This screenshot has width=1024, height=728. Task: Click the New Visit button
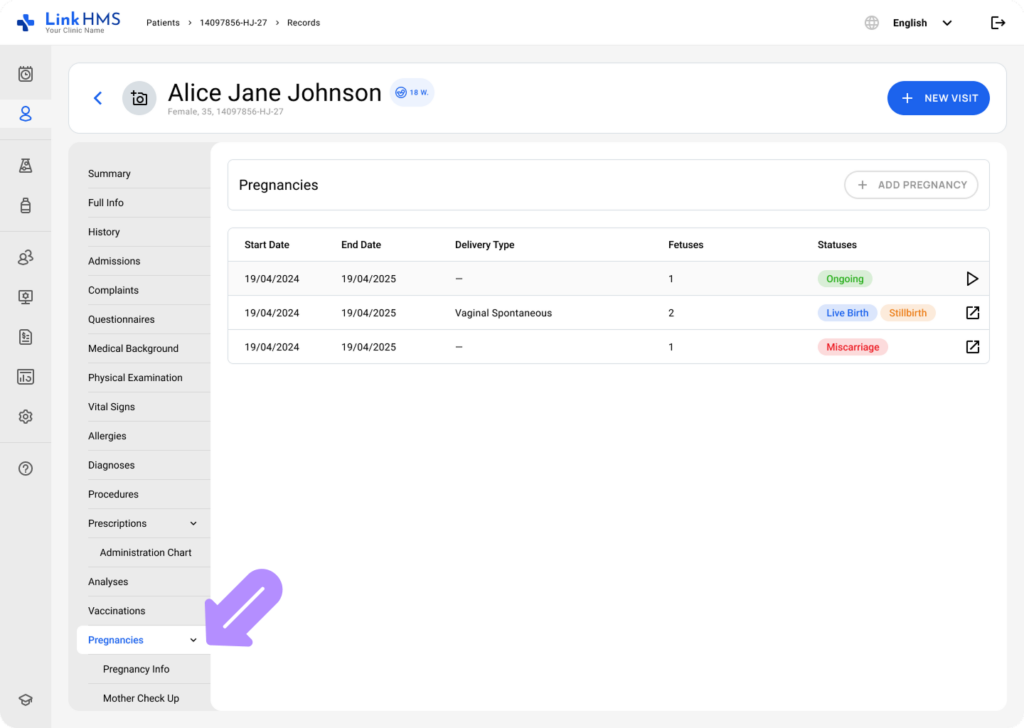[x=938, y=98]
